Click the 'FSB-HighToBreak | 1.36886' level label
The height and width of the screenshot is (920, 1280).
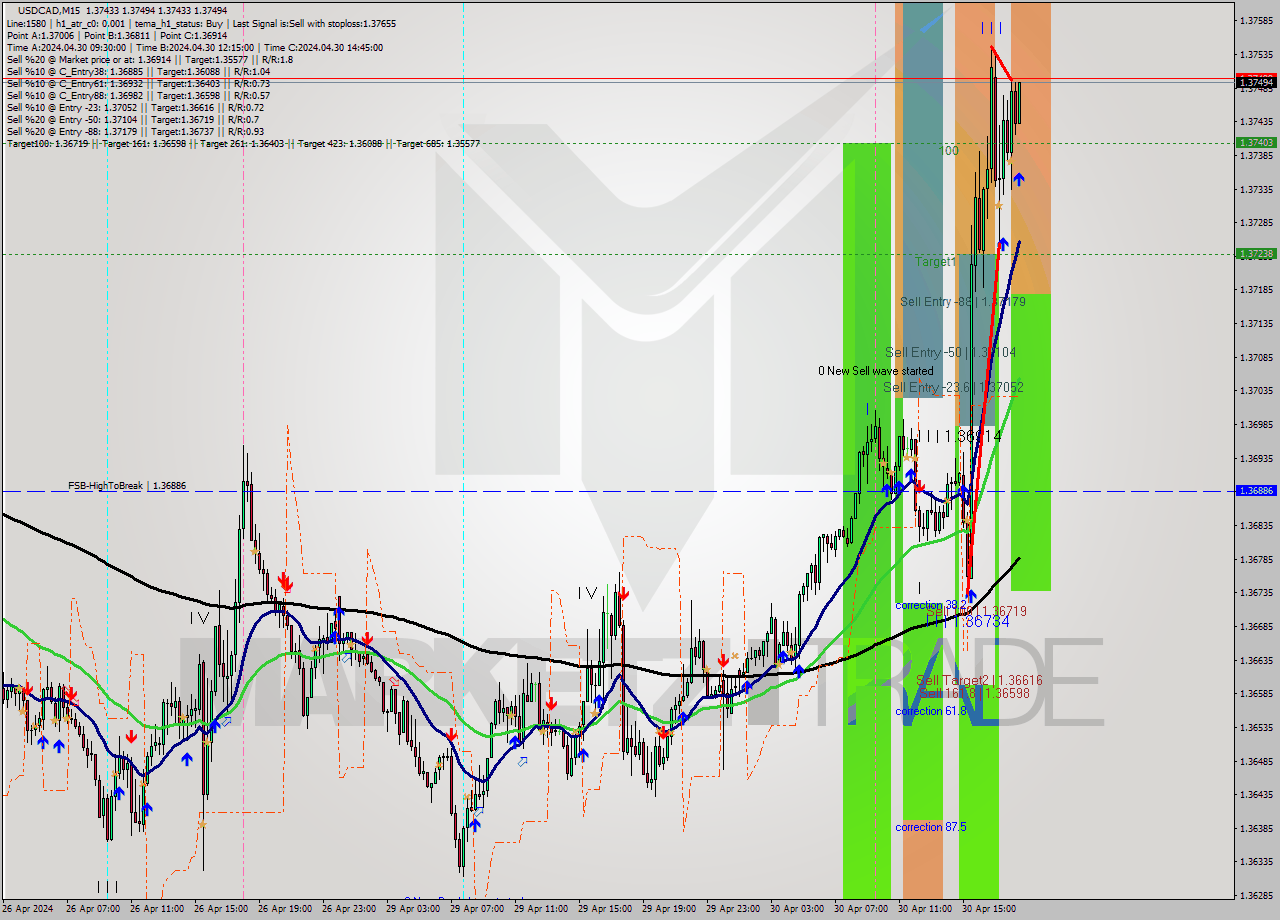point(127,485)
